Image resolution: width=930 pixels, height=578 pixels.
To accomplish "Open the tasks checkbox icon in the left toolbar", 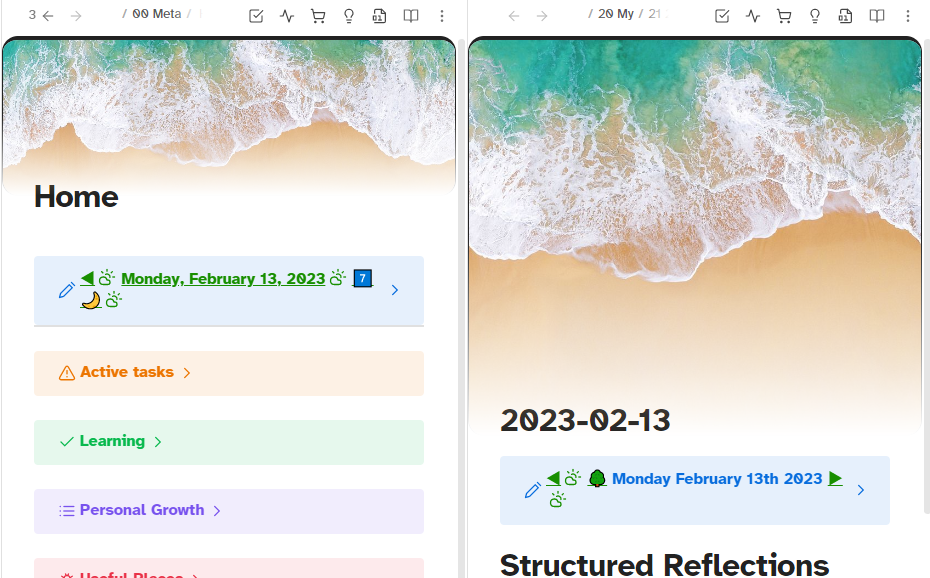I will point(256,15).
